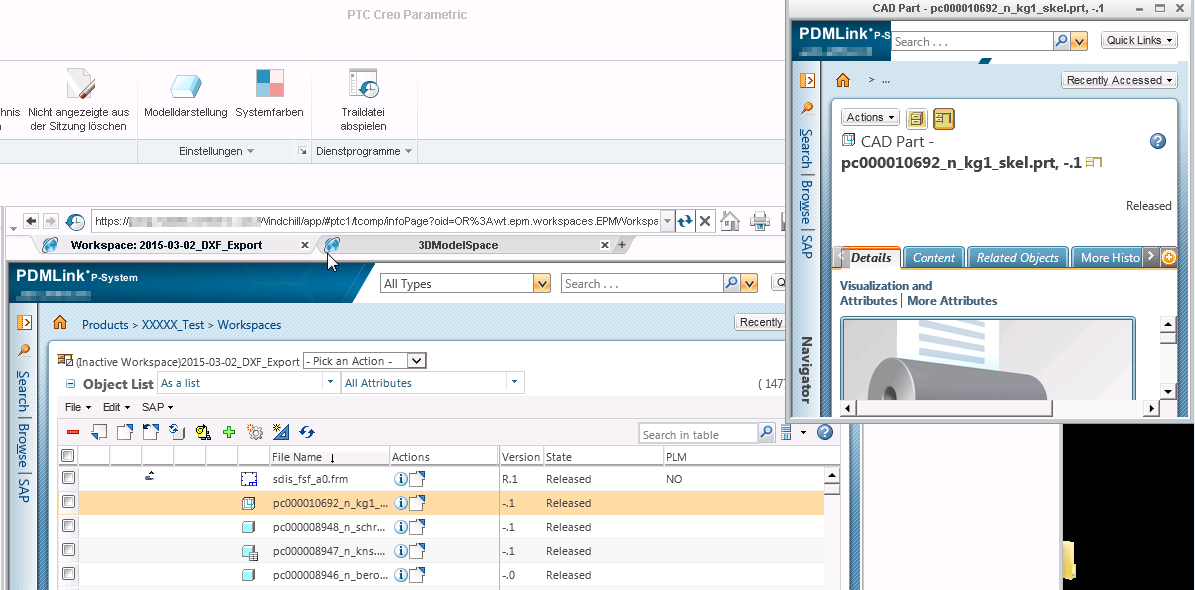Viewport: 1195px width, 590px height.
Task: Click the second yellow structure icon beside Actions
Action: click(x=944, y=118)
